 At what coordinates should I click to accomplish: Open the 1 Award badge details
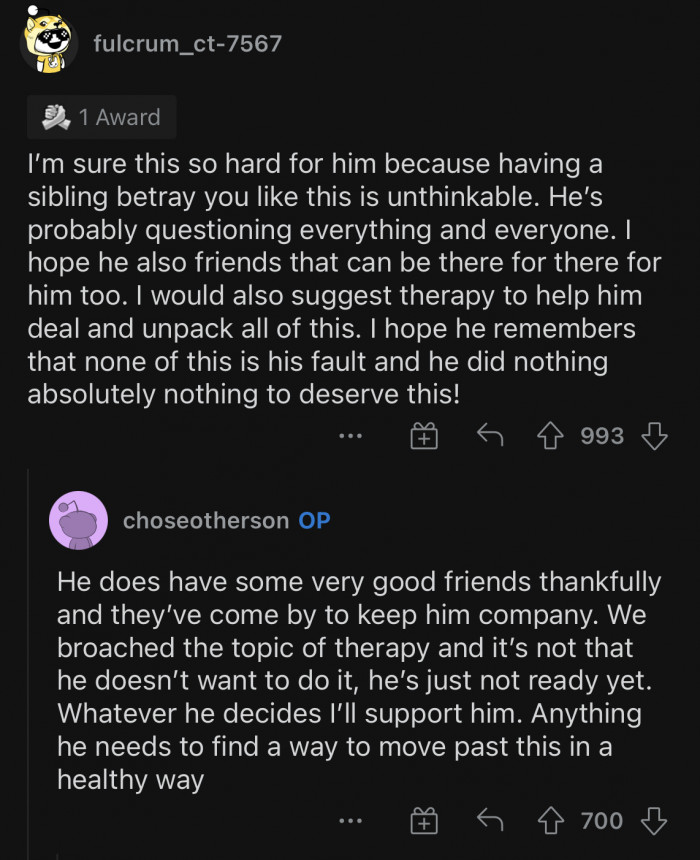coord(100,116)
